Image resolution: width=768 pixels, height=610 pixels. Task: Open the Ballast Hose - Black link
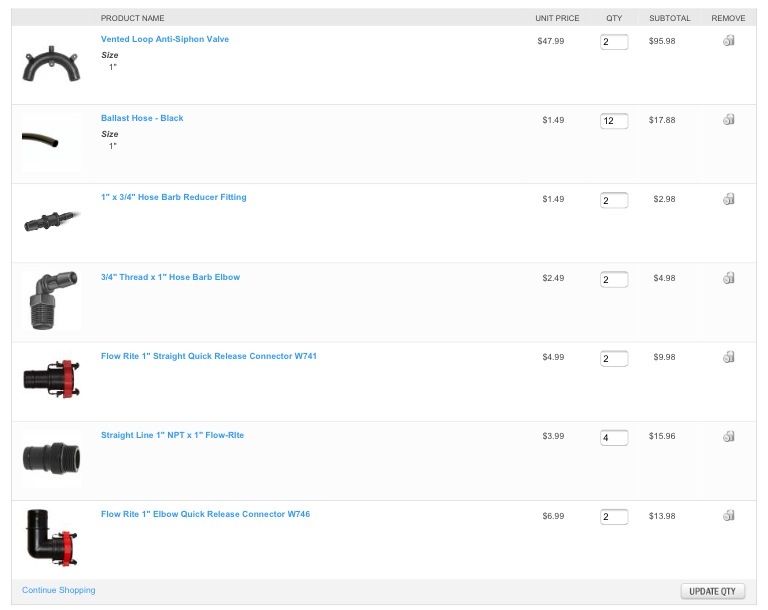point(142,118)
